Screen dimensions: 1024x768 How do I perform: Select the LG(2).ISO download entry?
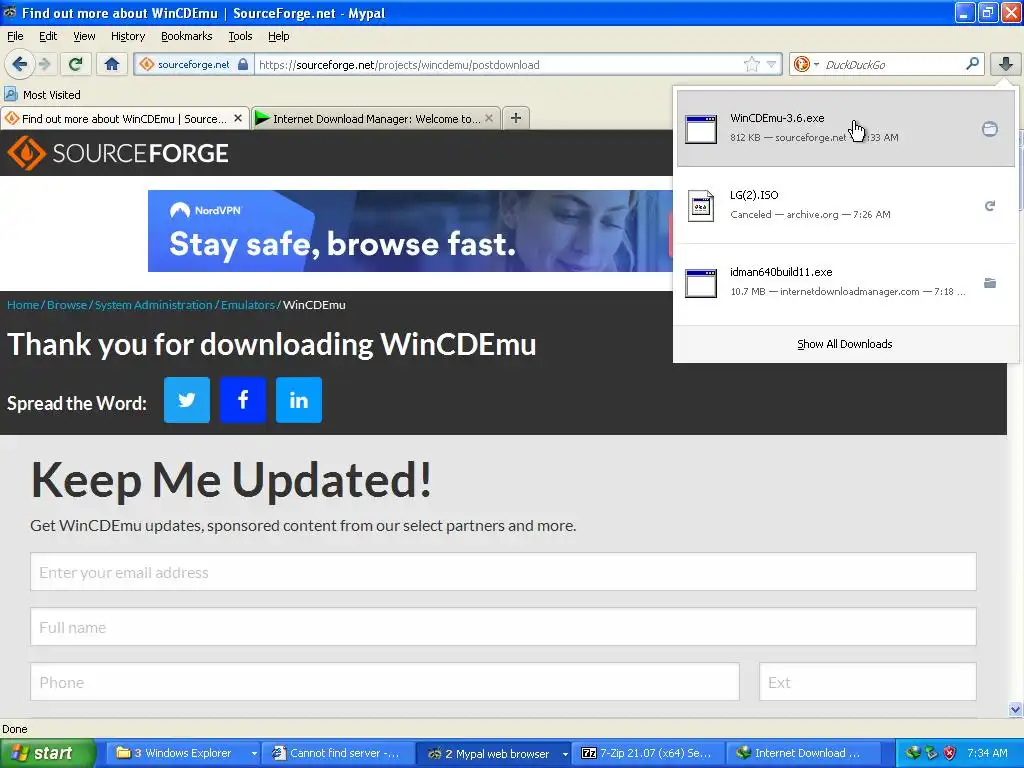point(846,205)
